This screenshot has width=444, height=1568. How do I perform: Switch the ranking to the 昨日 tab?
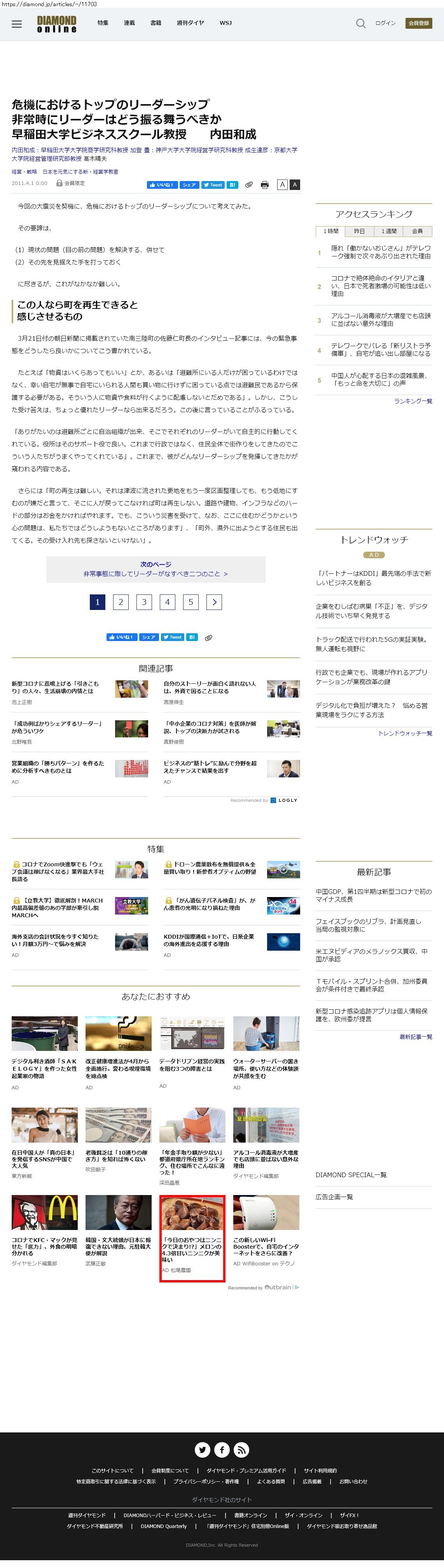pyautogui.click(x=359, y=231)
